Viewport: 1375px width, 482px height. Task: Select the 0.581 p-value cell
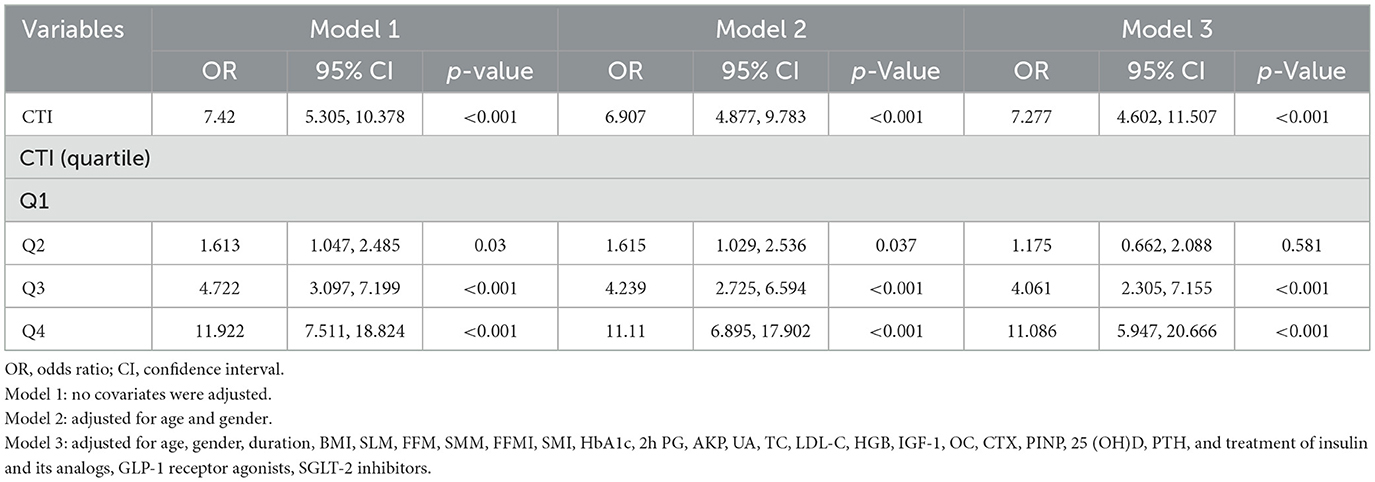1301,243
